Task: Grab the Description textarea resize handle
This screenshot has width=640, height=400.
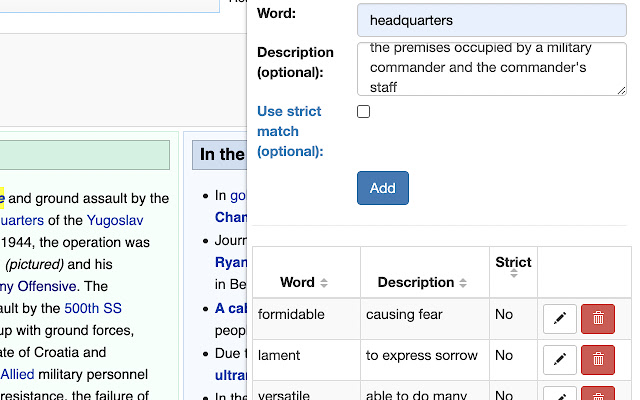Action: (621, 91)
